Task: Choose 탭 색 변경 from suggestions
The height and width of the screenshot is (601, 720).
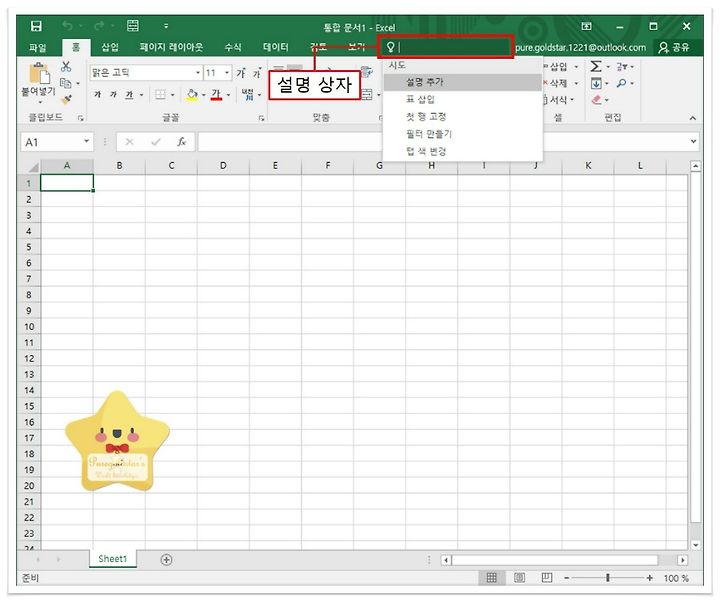Action: [x=462, y=151]
